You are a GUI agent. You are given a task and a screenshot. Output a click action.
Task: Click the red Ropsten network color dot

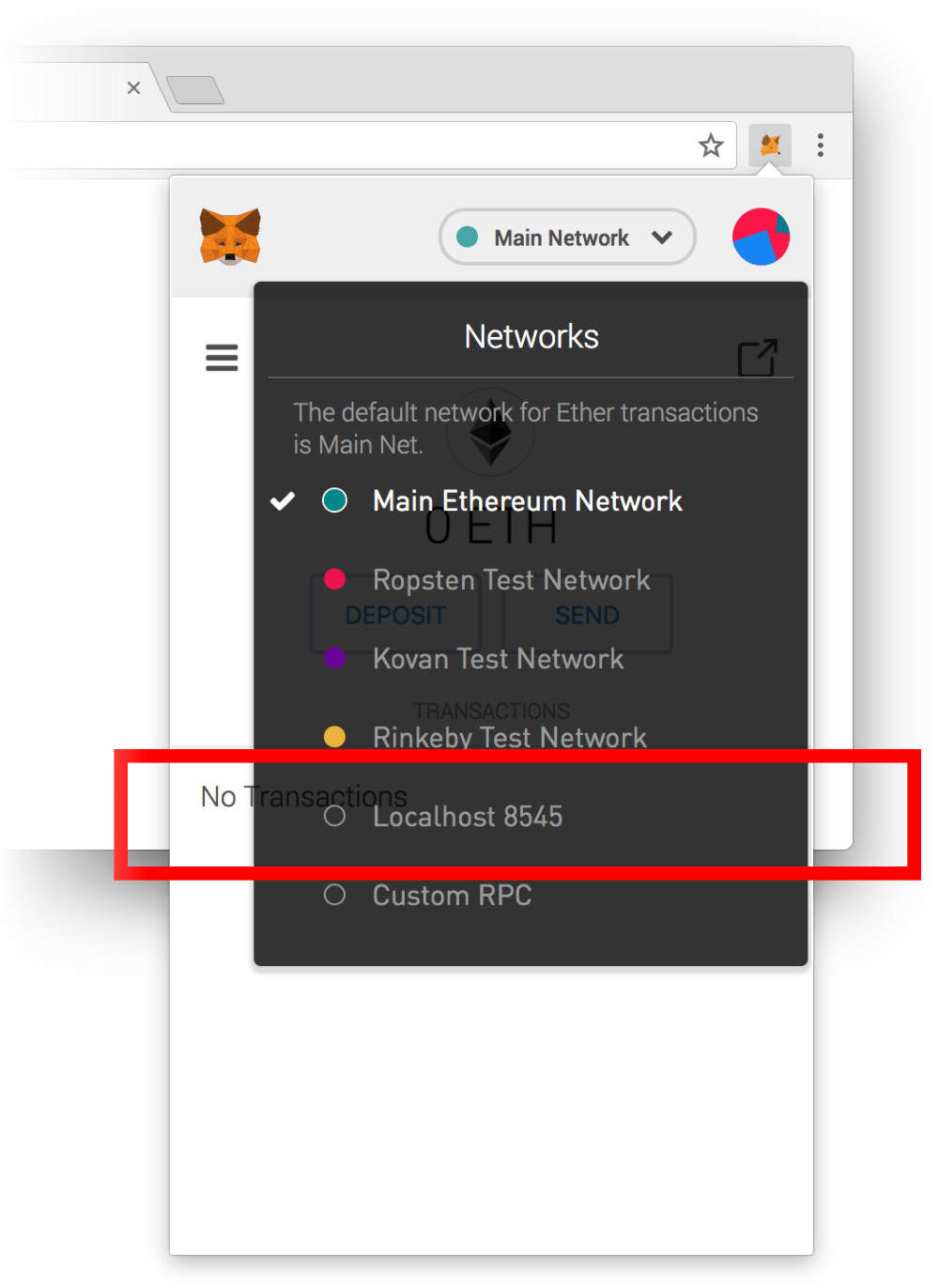(334, 579)
